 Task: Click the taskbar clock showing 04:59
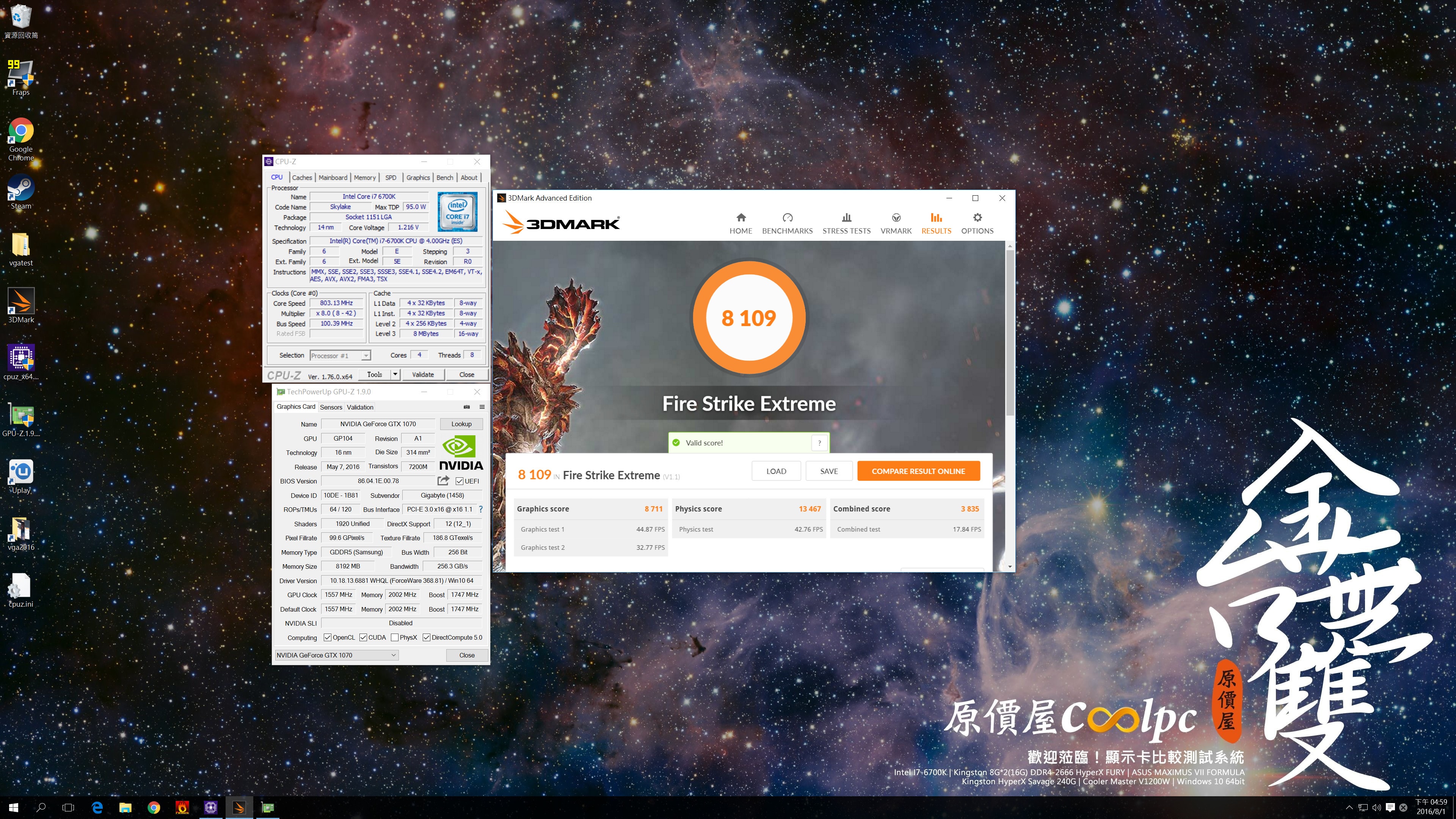pyautogui.click(x=1431, y=806)
